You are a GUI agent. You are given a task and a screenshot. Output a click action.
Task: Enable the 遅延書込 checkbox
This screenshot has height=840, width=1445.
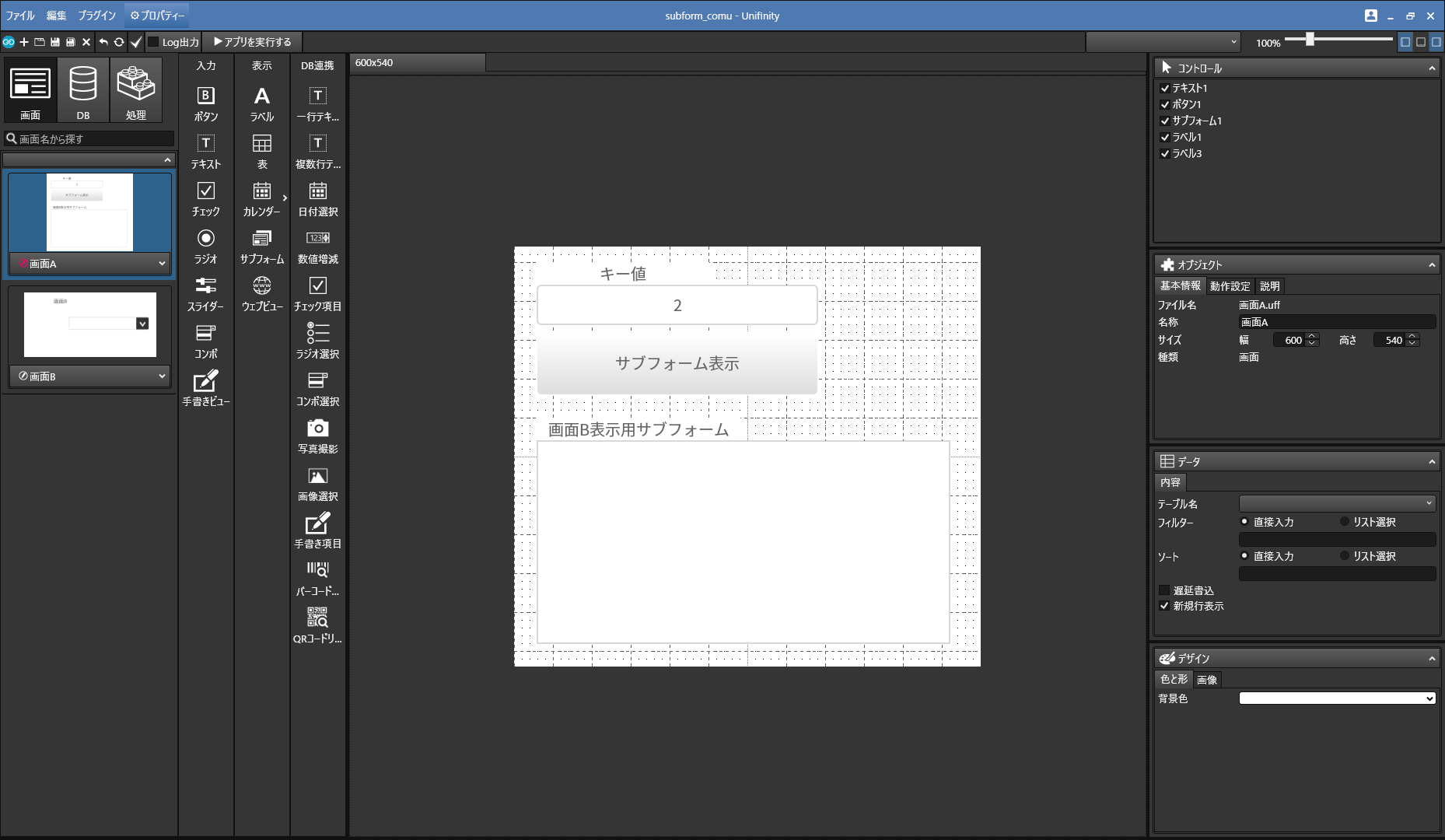point(1164,590)
